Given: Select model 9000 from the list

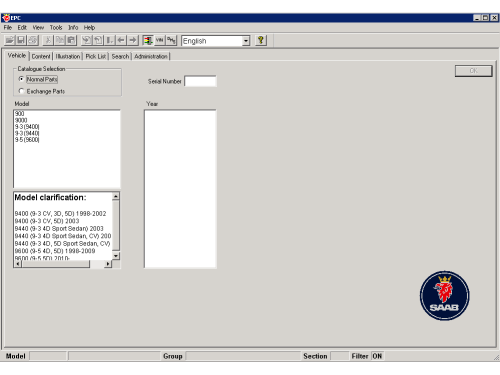Looking at the screenshot, I should pyautogui.click(x=21, y=120).
